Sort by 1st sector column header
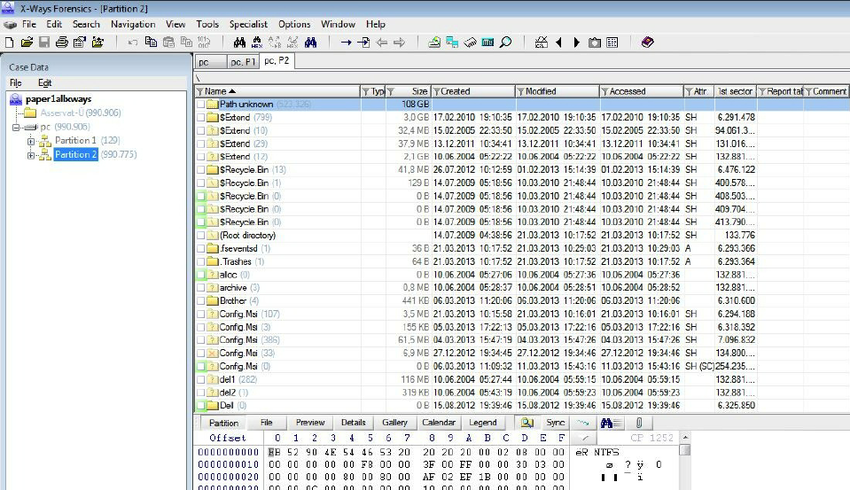 [x=735, y=92]
